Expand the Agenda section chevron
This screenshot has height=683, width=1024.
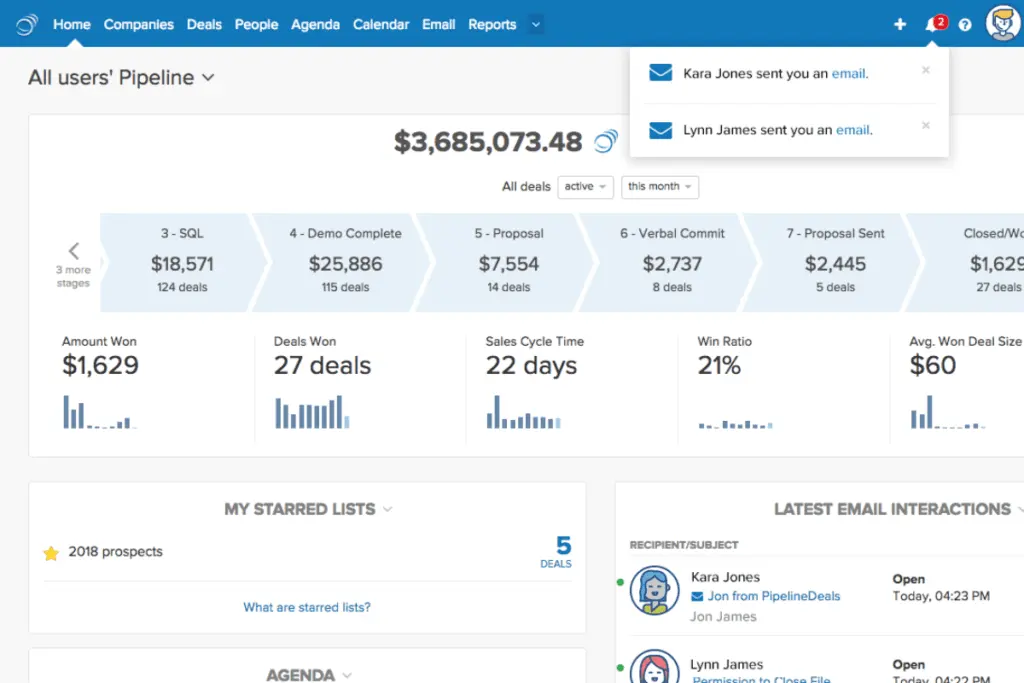tap(347, 675)
